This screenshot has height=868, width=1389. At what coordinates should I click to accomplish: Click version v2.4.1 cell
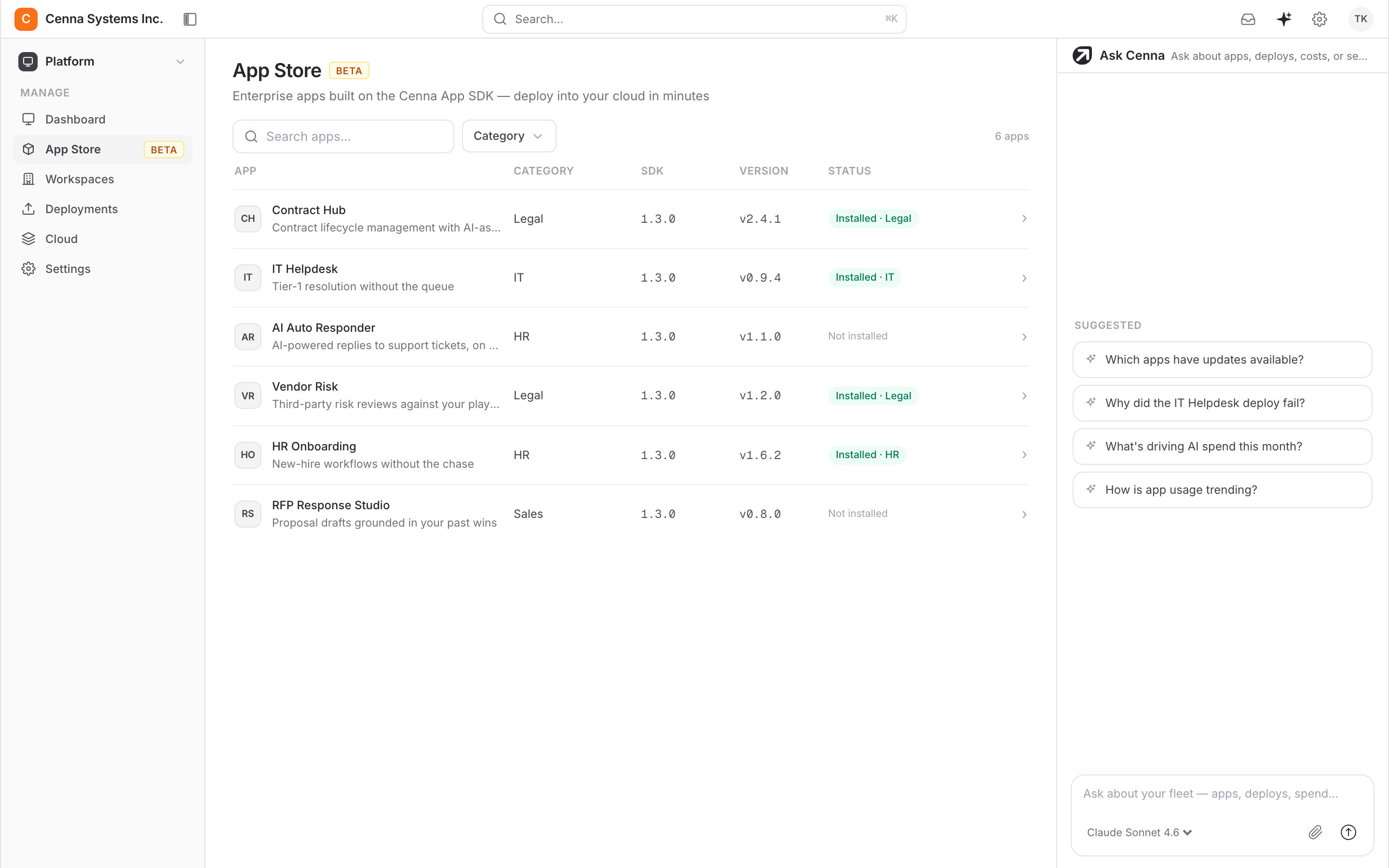pos(760,219)
